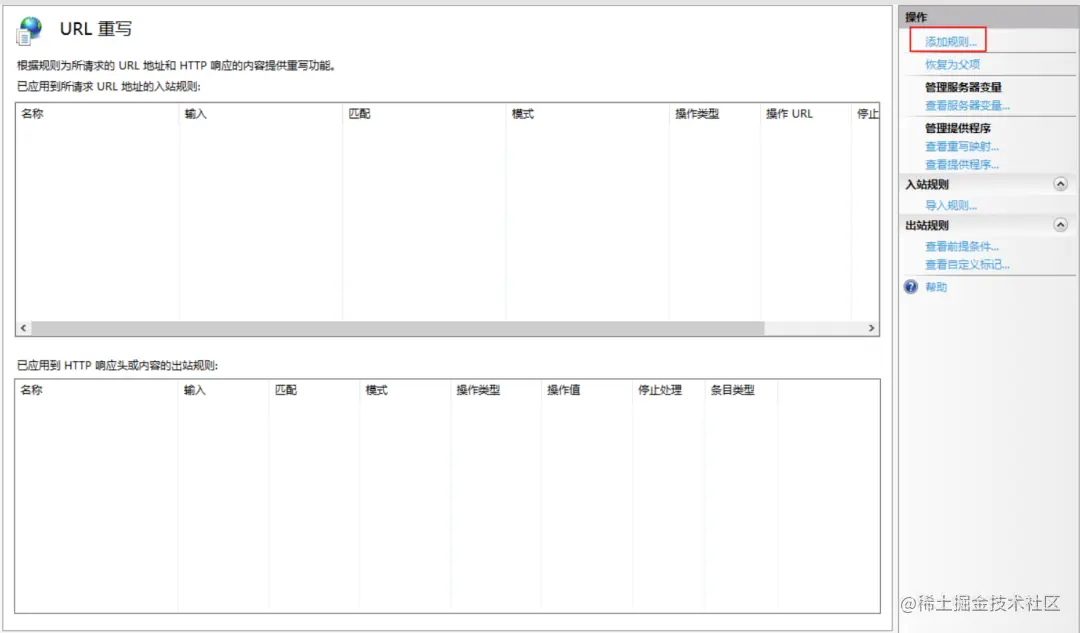Open 查看前提条件... link
The width and height of the screenshot is (1080, 633).
click(962, 246)
